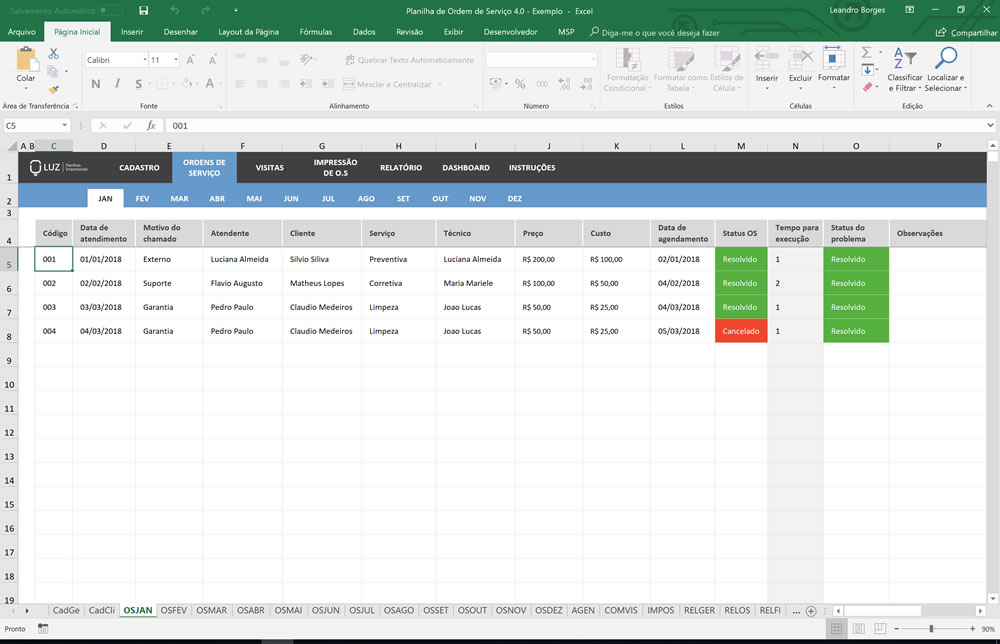This screenshot has width=1000, height=644.
Task: Click the macro recording icon in status bar
Action: tap(43, 629)
